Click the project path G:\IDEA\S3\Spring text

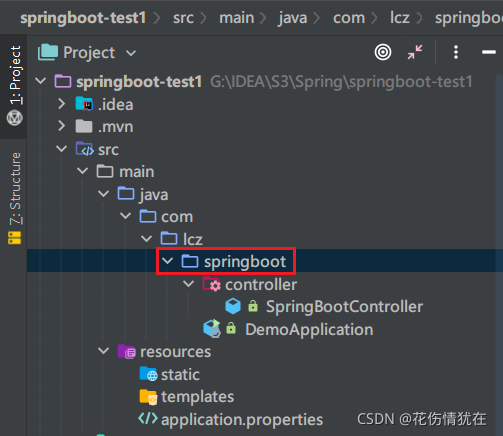[x=341, y=82]
